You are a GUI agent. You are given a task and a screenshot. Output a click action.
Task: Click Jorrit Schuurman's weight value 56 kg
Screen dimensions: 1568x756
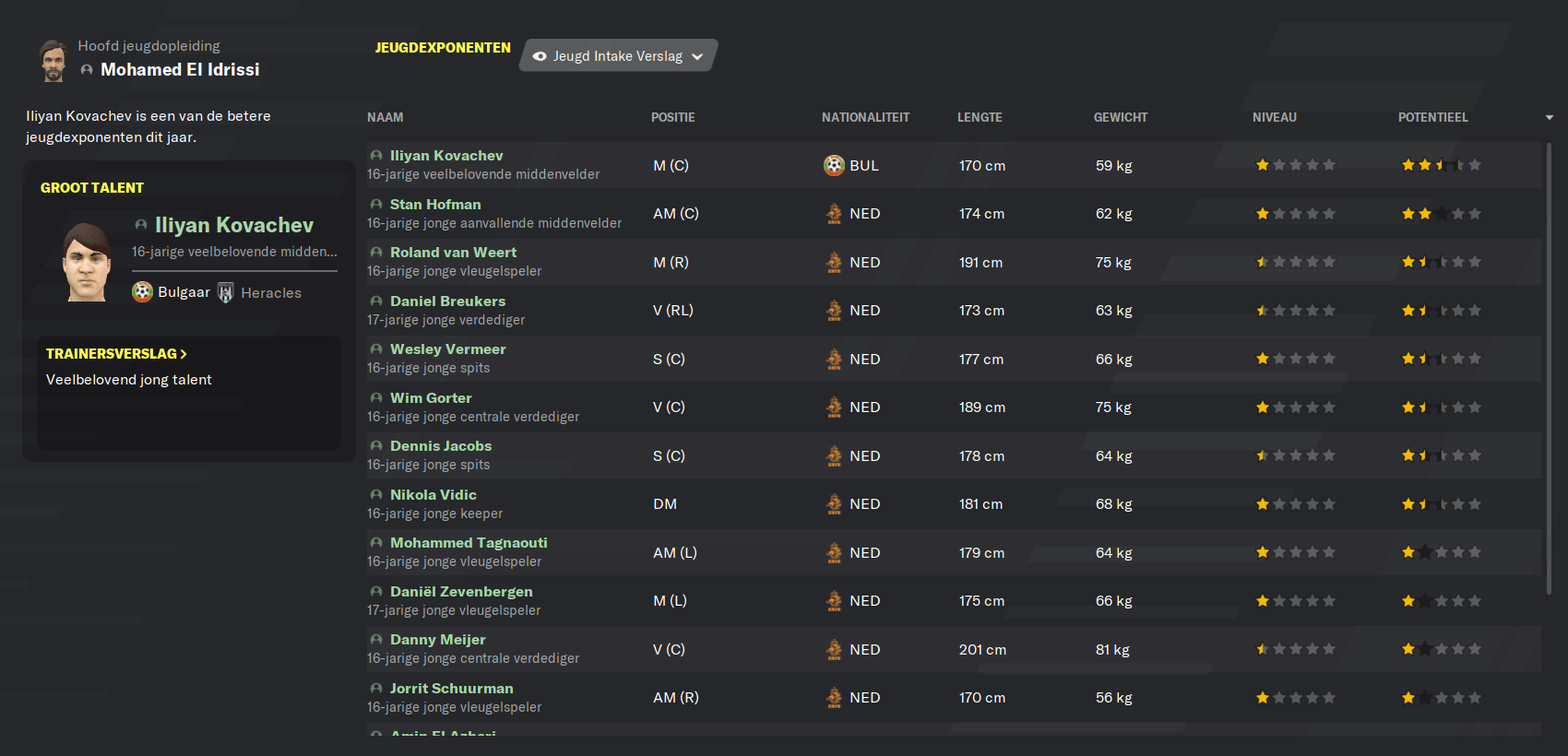point(1114,698)
